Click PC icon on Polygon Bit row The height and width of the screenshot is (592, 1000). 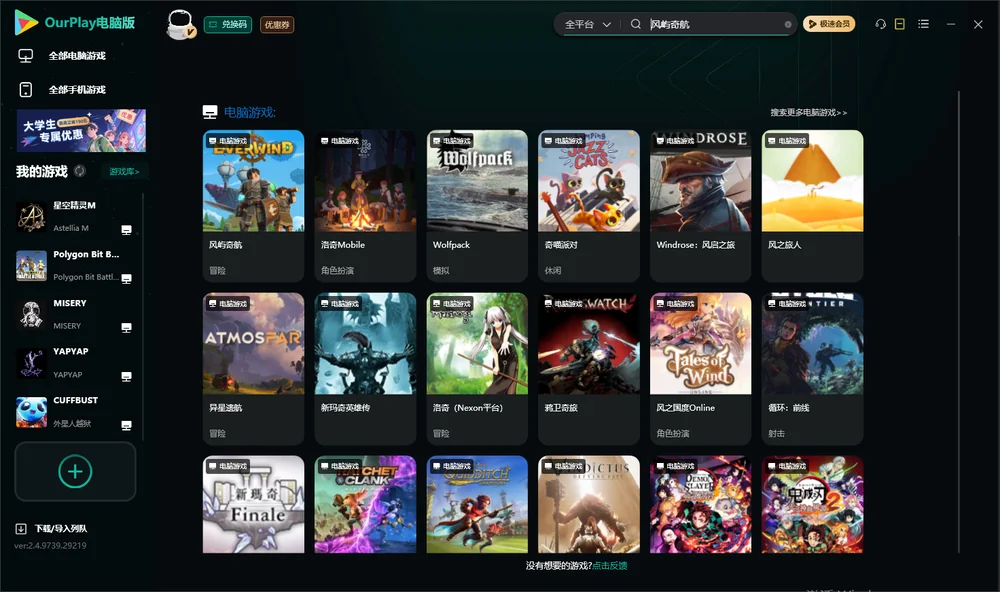coord(126,278)
